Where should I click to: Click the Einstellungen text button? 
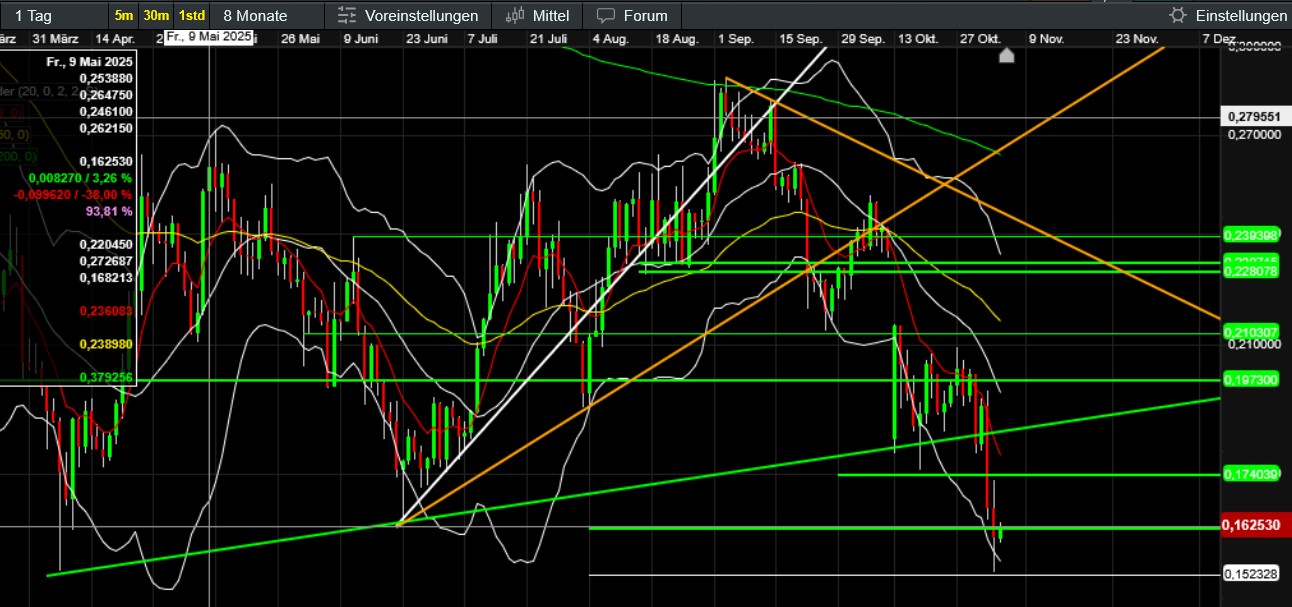click(x=1241, y=16)
